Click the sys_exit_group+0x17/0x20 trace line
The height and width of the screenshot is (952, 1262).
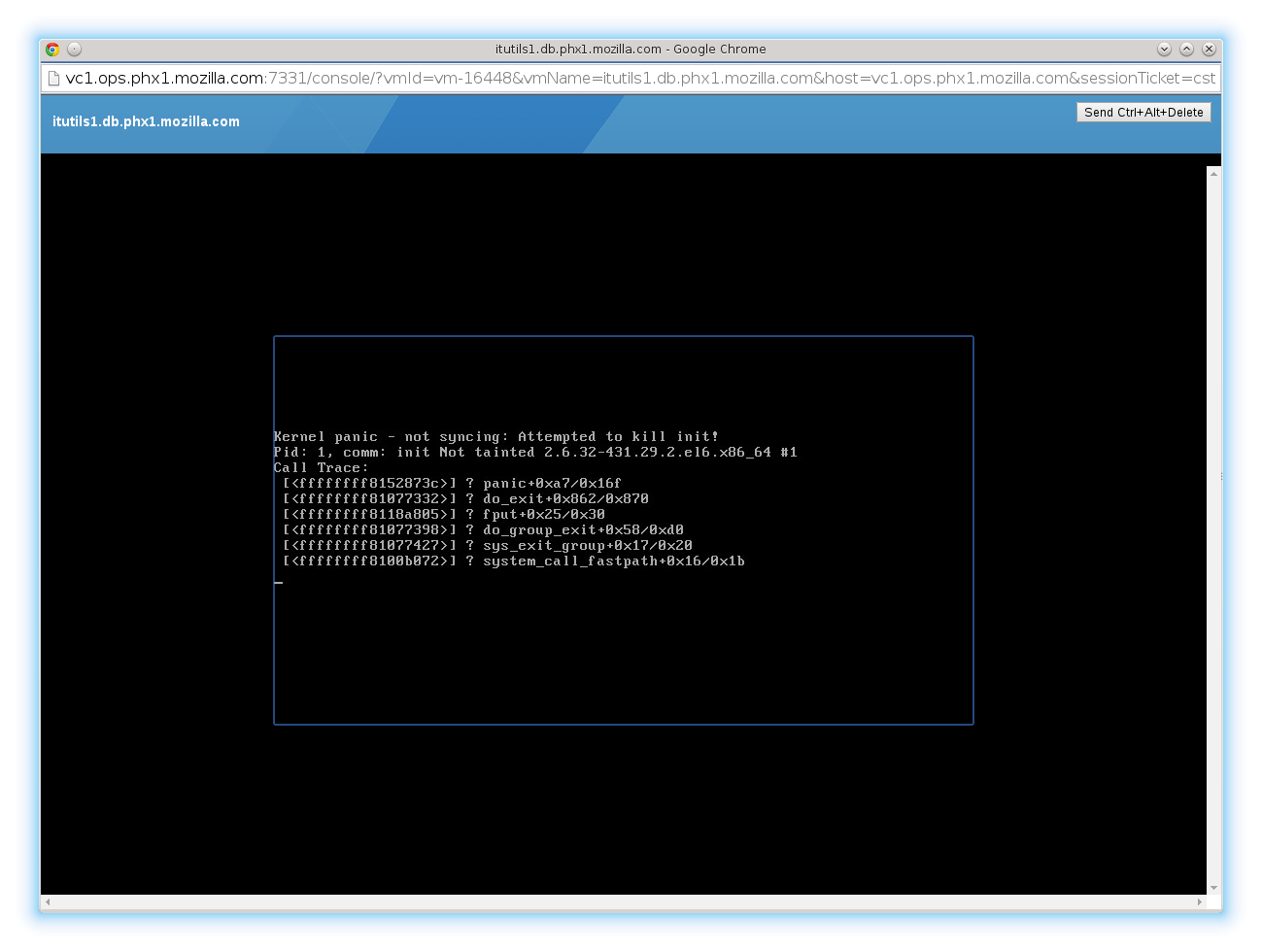tap(488, 546)
